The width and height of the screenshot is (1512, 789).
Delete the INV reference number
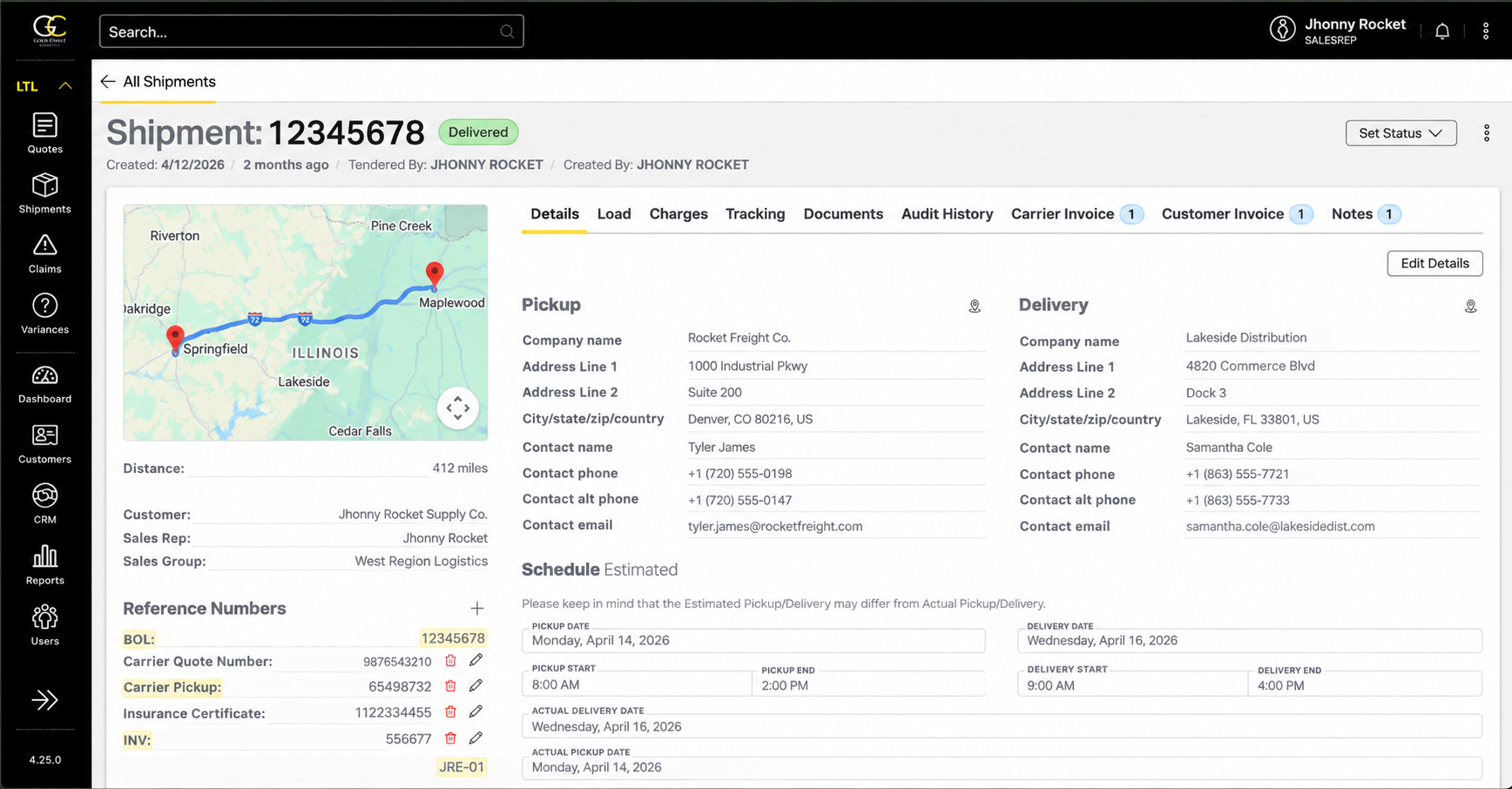tap(450, 738)
